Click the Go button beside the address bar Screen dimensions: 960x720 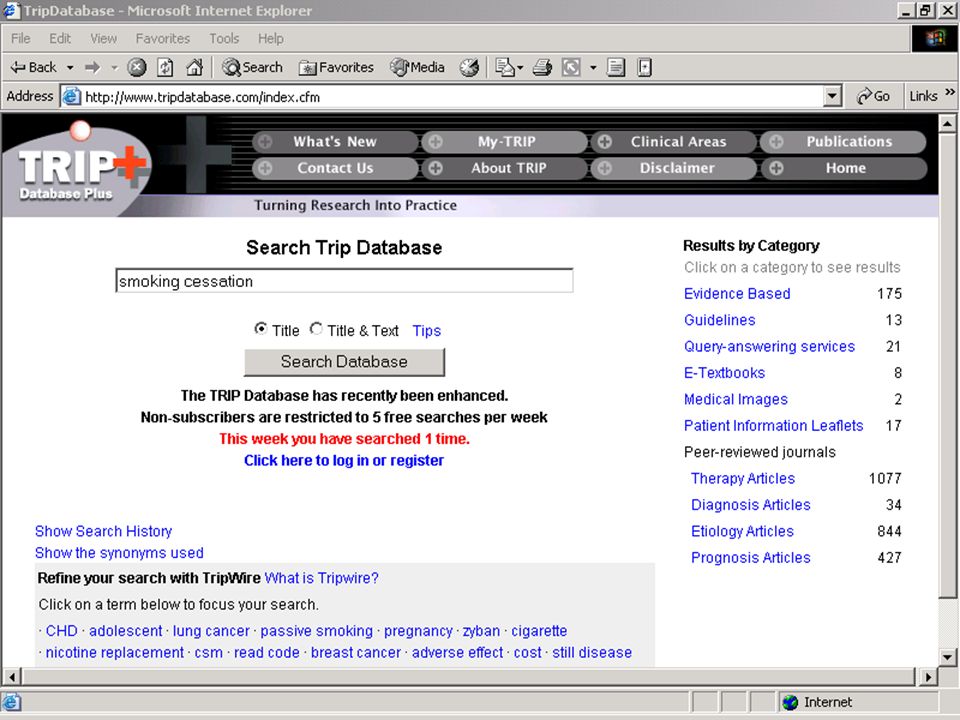[873, 97]
